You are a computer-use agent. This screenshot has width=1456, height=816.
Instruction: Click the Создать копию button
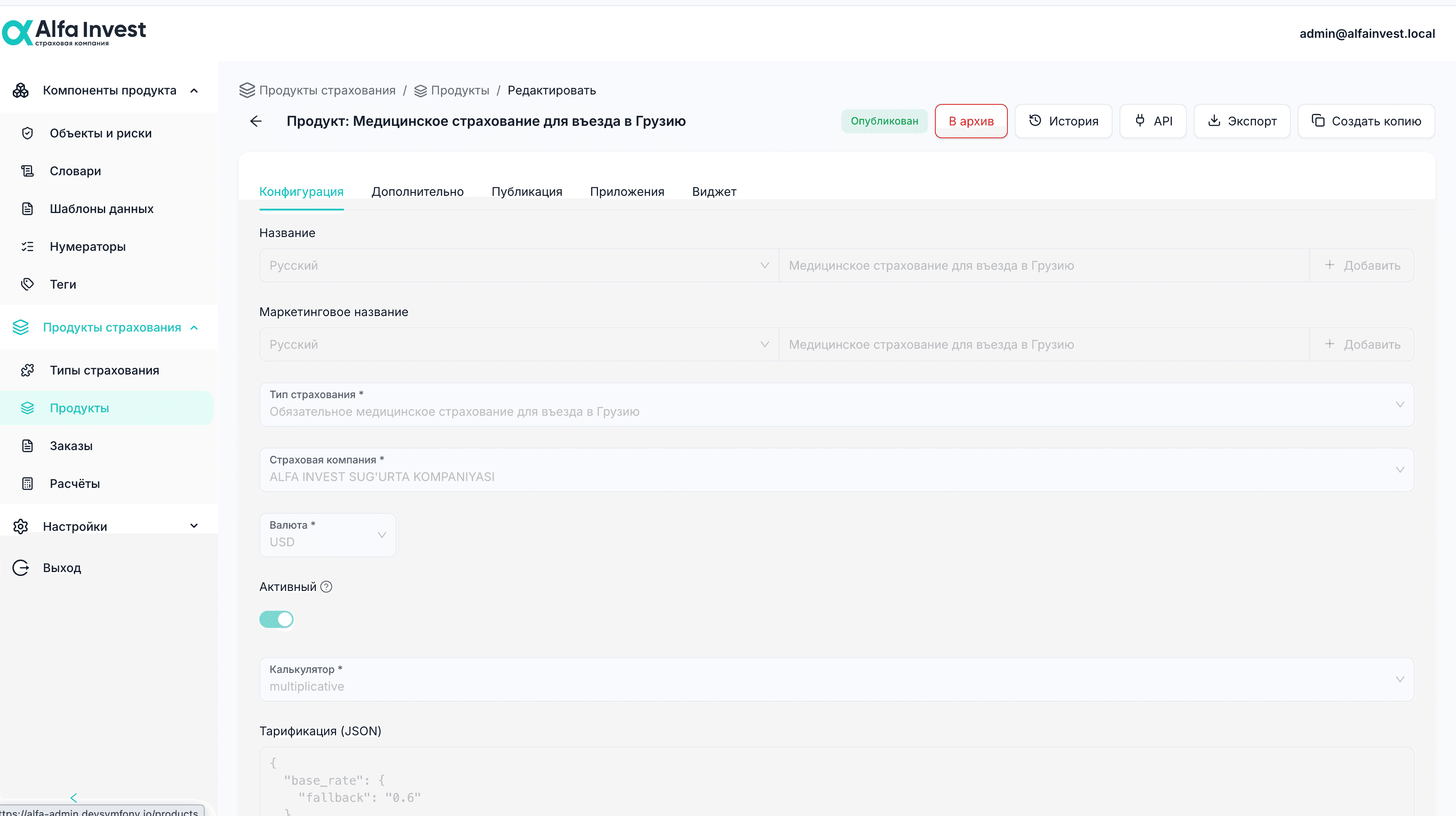click(x=1366, y=121)
